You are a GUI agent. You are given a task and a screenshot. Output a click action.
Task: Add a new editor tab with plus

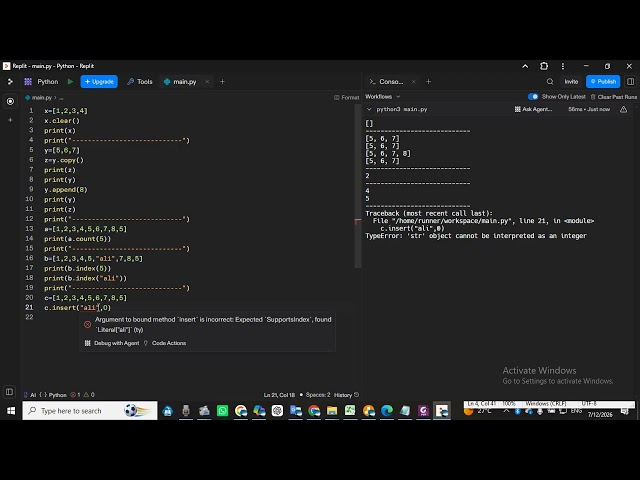coord(222,82)
